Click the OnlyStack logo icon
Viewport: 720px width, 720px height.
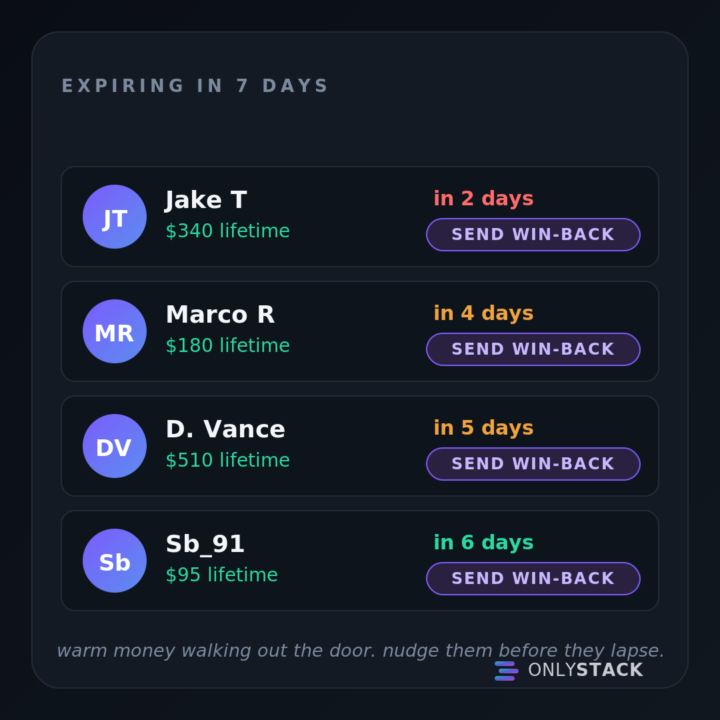pyautogui.click(x=506, y=671)
